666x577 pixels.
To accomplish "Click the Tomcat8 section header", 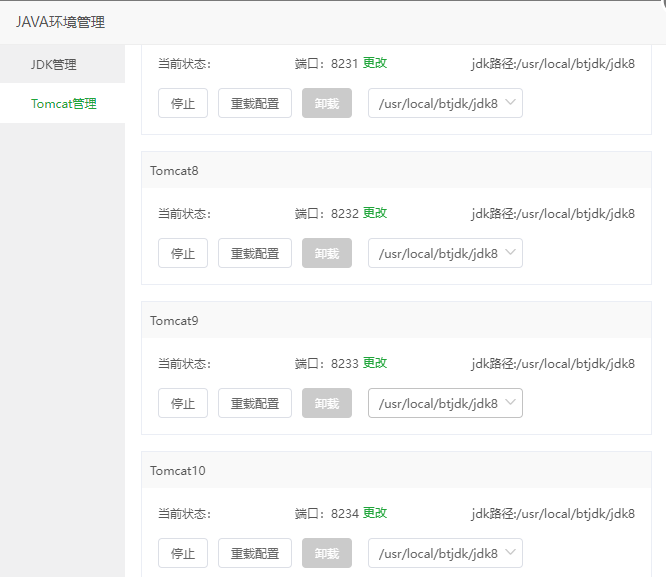I will pyautogui.click(x=396, y=170).
